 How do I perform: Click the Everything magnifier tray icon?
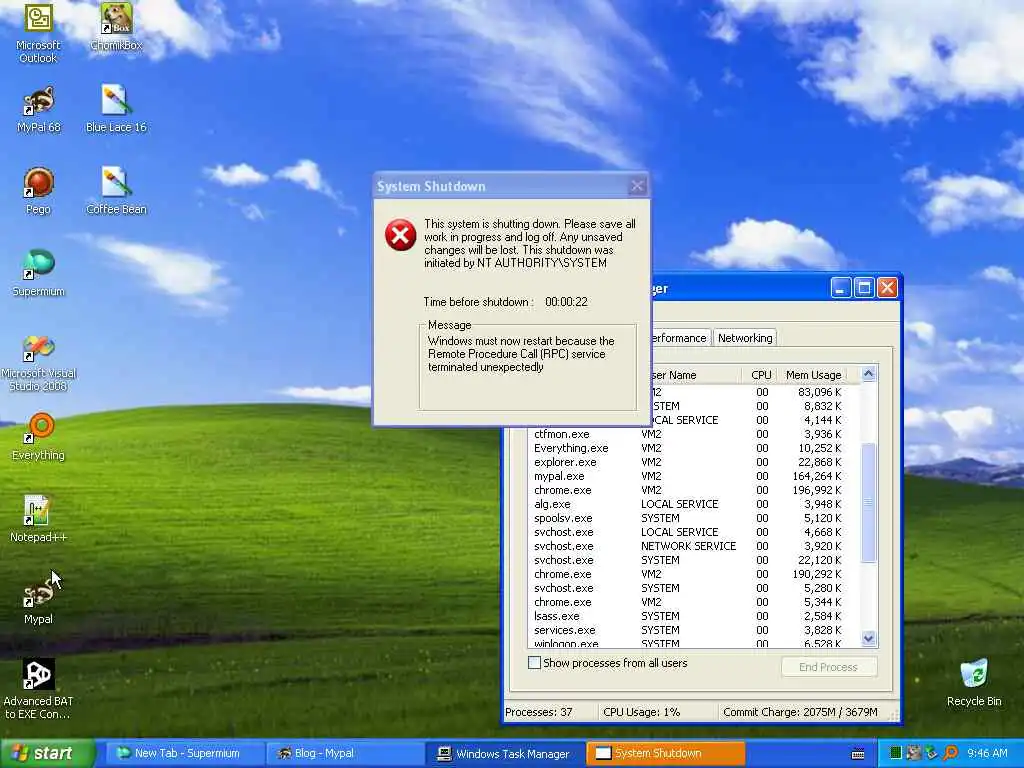coord(951,753)
